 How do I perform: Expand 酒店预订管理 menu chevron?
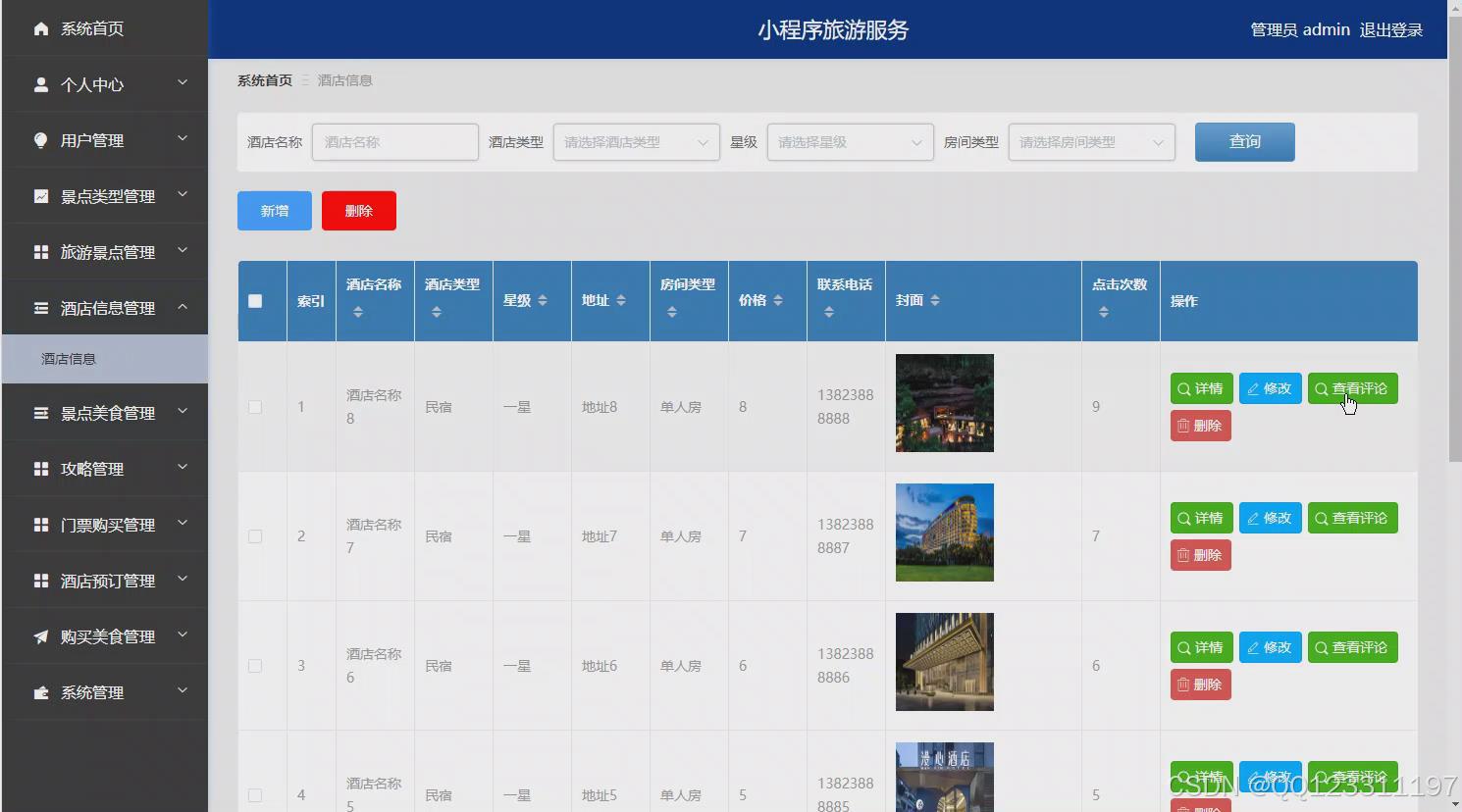(183, 580)
